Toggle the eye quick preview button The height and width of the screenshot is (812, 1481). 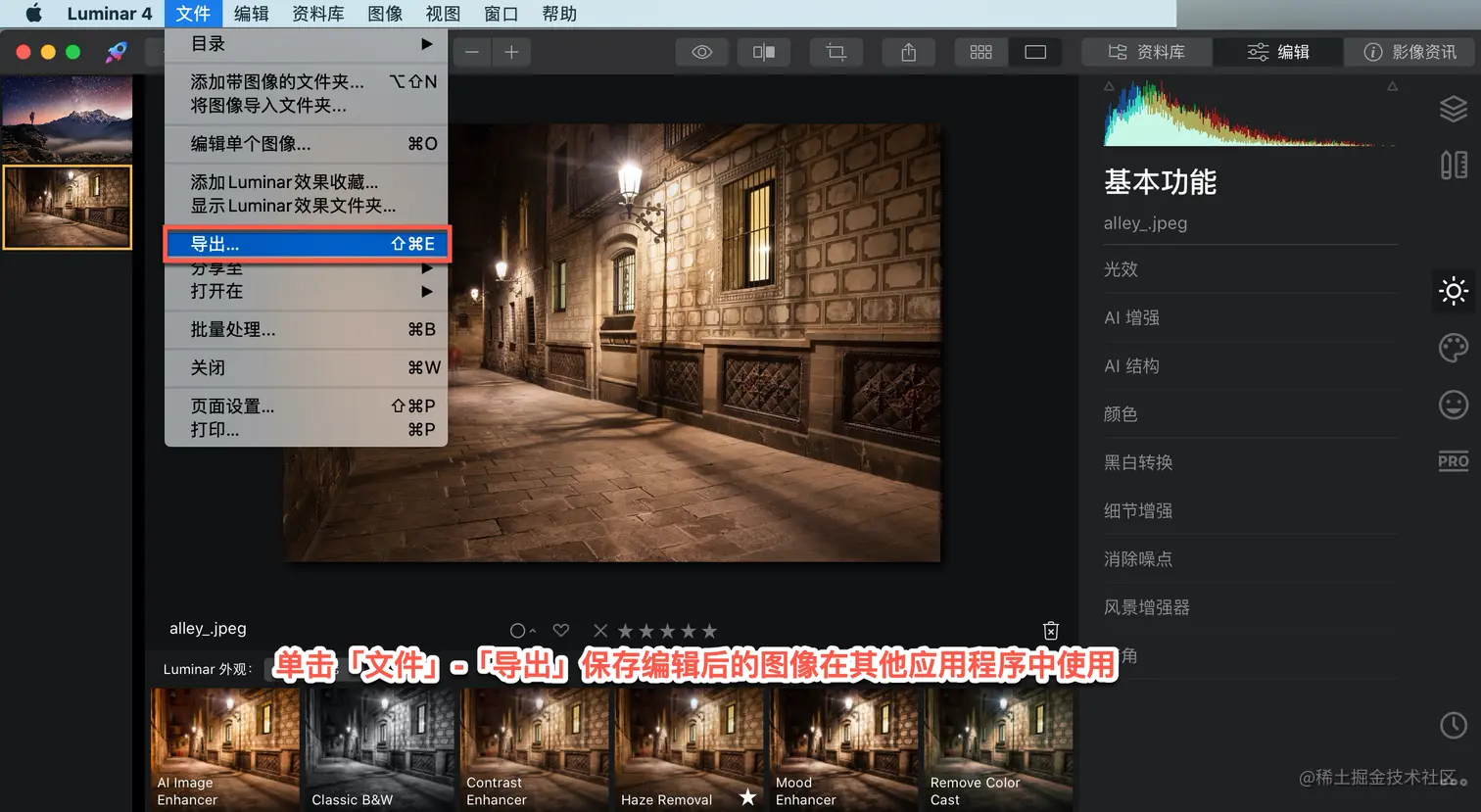tap(702, 52)
